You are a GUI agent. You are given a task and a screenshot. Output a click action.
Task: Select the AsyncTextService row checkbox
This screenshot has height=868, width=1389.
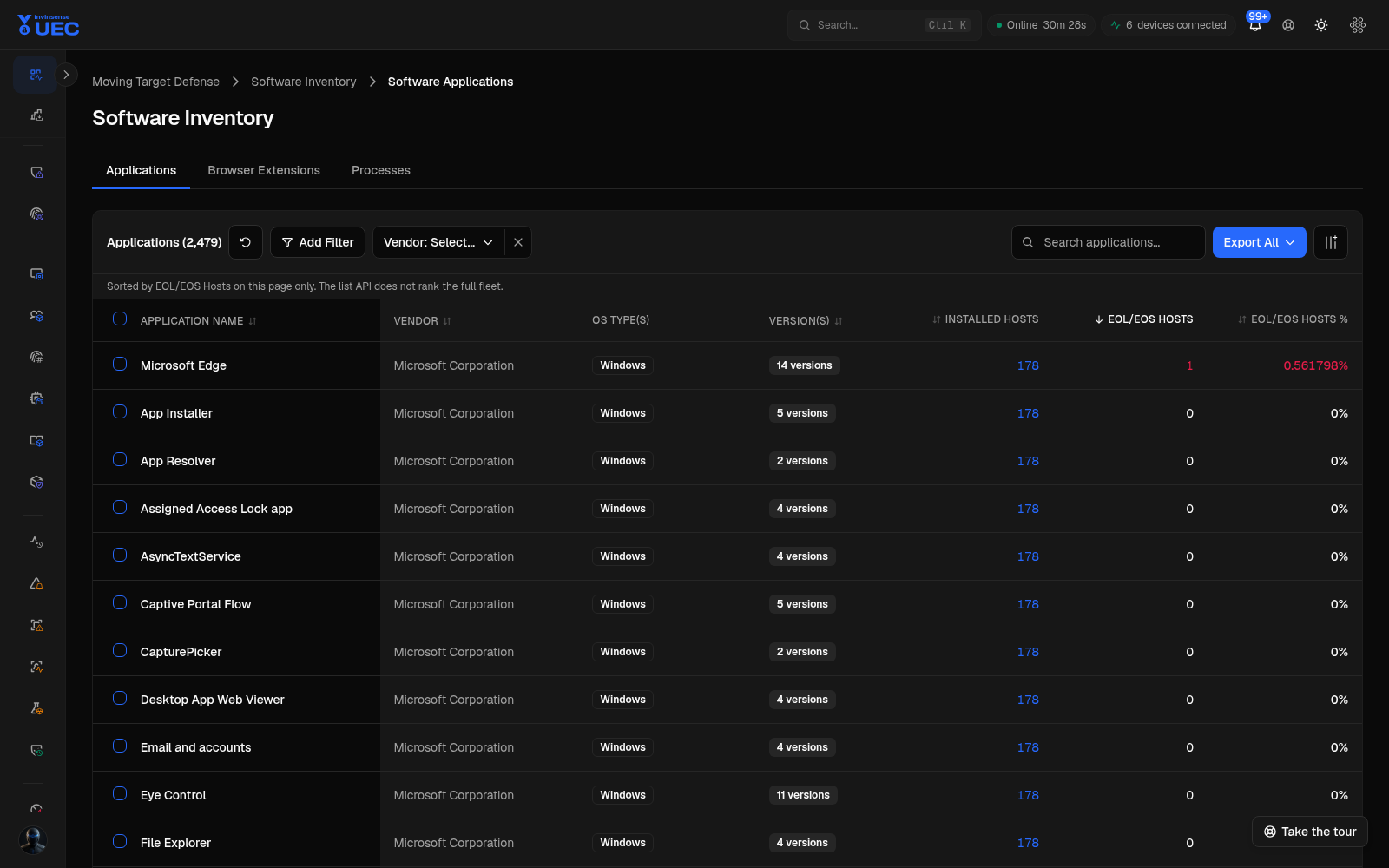[120, 555]
